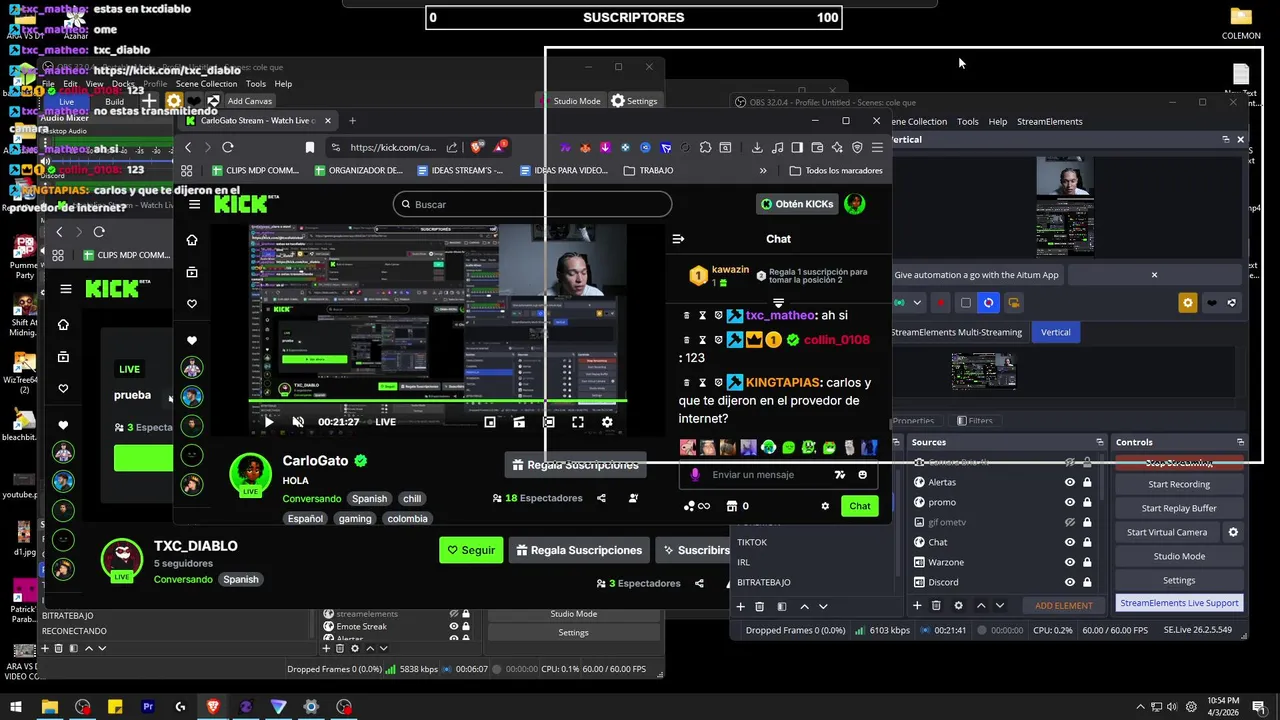The width and height of the screenshot is (1280, 720).
Task: Open Help menu in right OBS
Action: [998, 121]
